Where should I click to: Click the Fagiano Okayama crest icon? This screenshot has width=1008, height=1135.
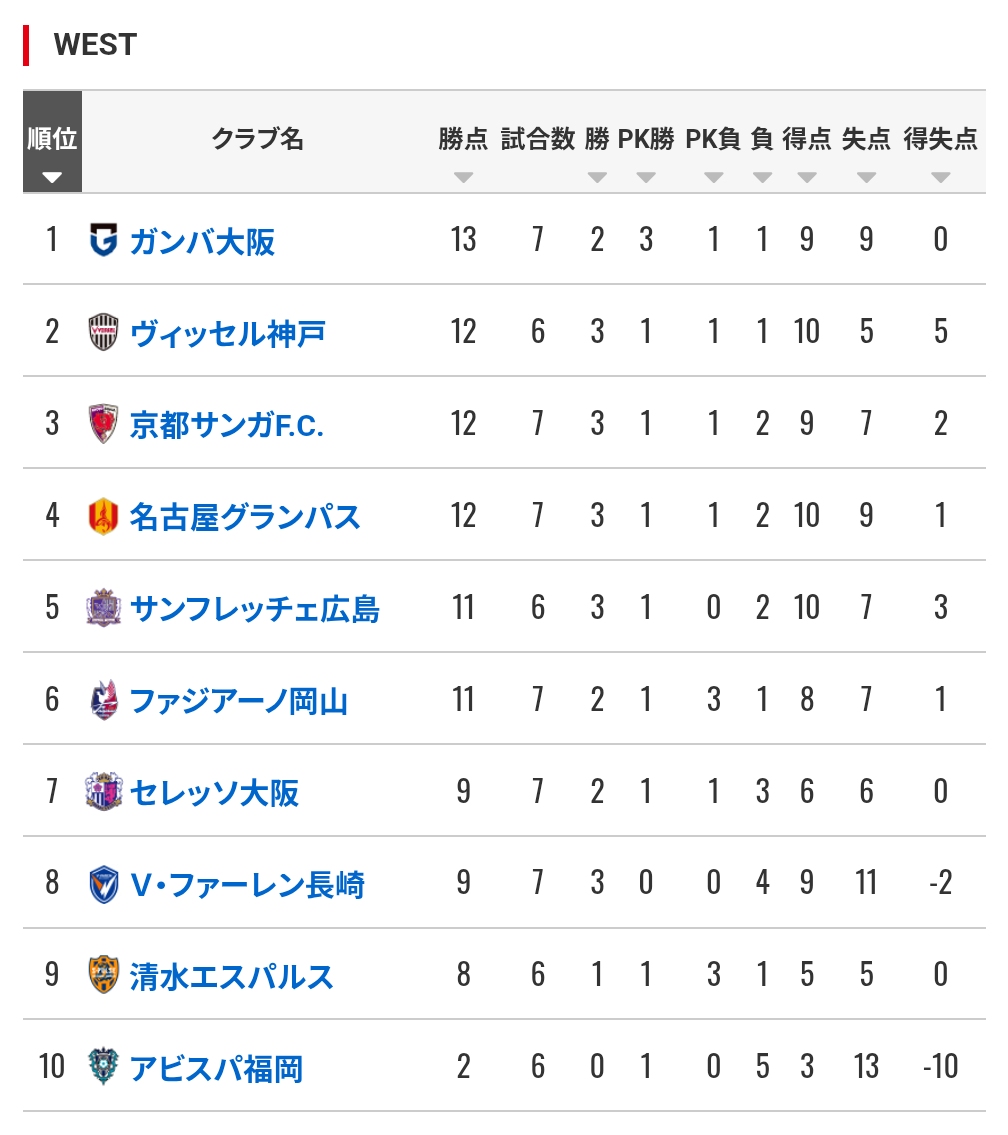(103, 701)
